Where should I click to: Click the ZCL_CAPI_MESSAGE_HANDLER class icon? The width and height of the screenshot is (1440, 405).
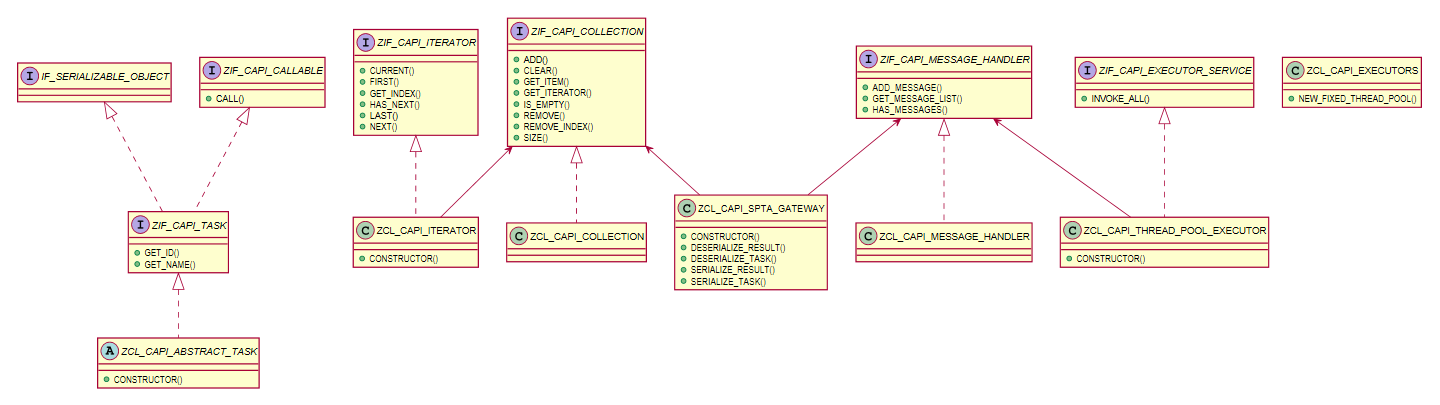point(869,236)
